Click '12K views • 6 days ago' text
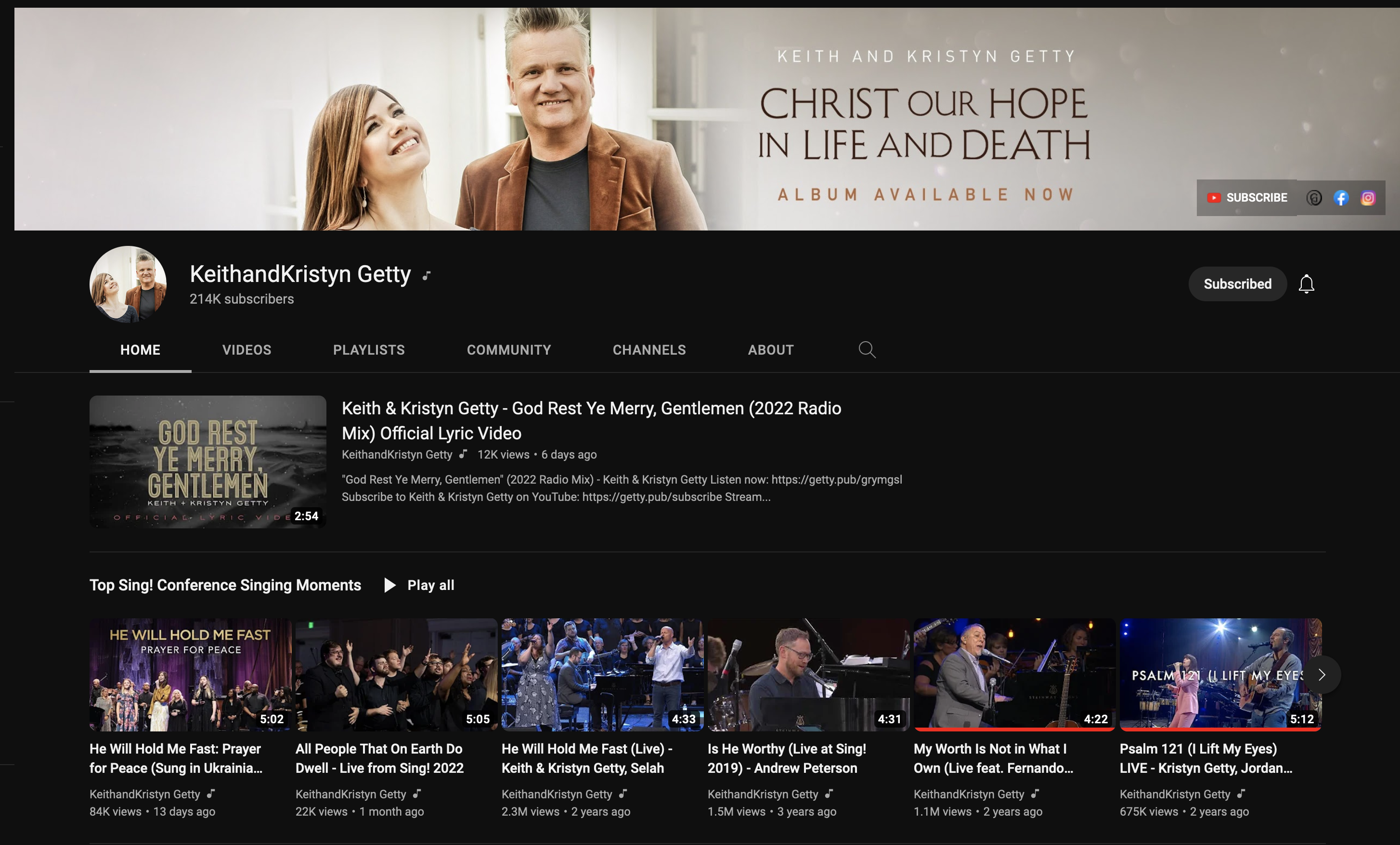This screenshot has width=1400, height=845. (x=537, y=454)
